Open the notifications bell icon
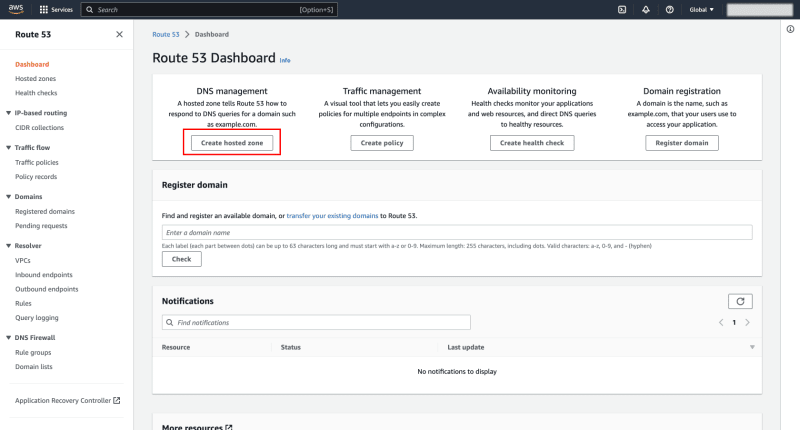 tap(646, 9)
